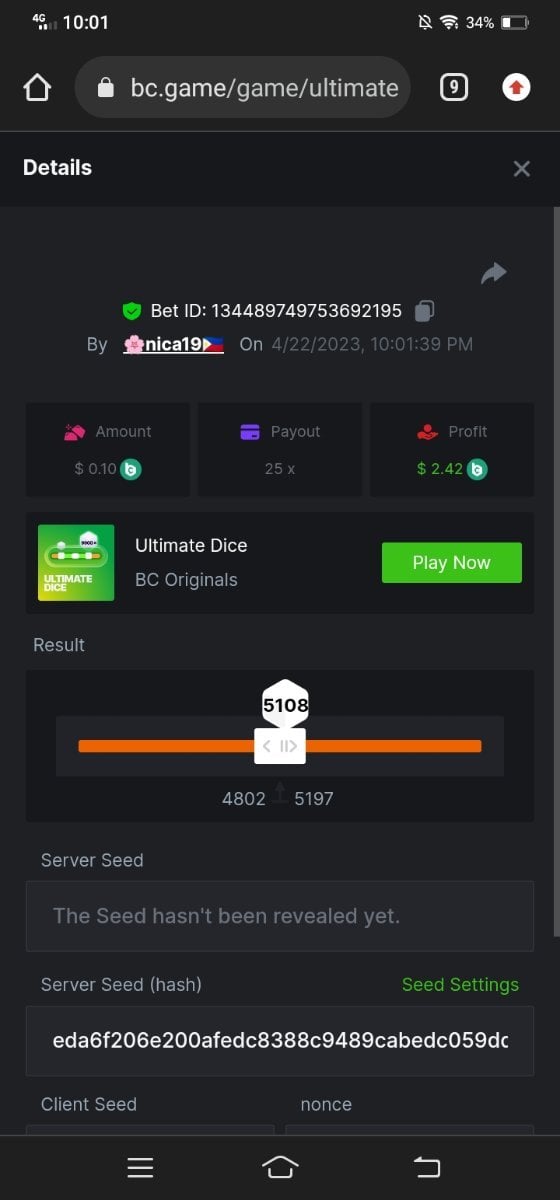Open the Ultimate Dice game thumbnail

point(76,563)
